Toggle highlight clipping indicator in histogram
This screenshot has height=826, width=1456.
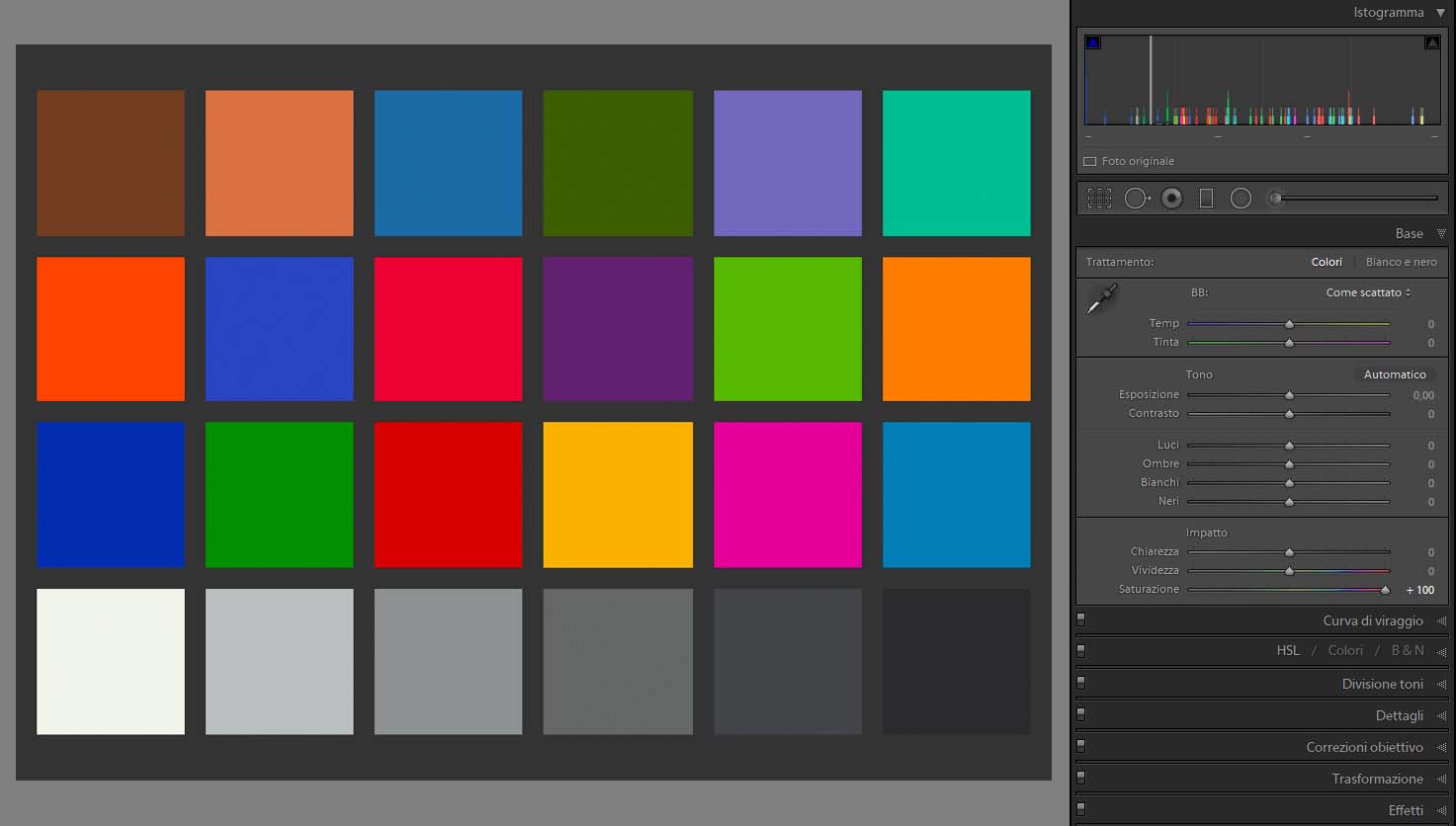click(x=1431, y=42)
